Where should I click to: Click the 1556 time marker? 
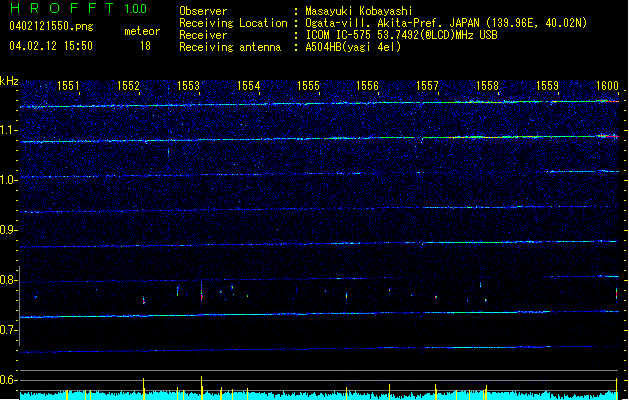coord(367,86)
